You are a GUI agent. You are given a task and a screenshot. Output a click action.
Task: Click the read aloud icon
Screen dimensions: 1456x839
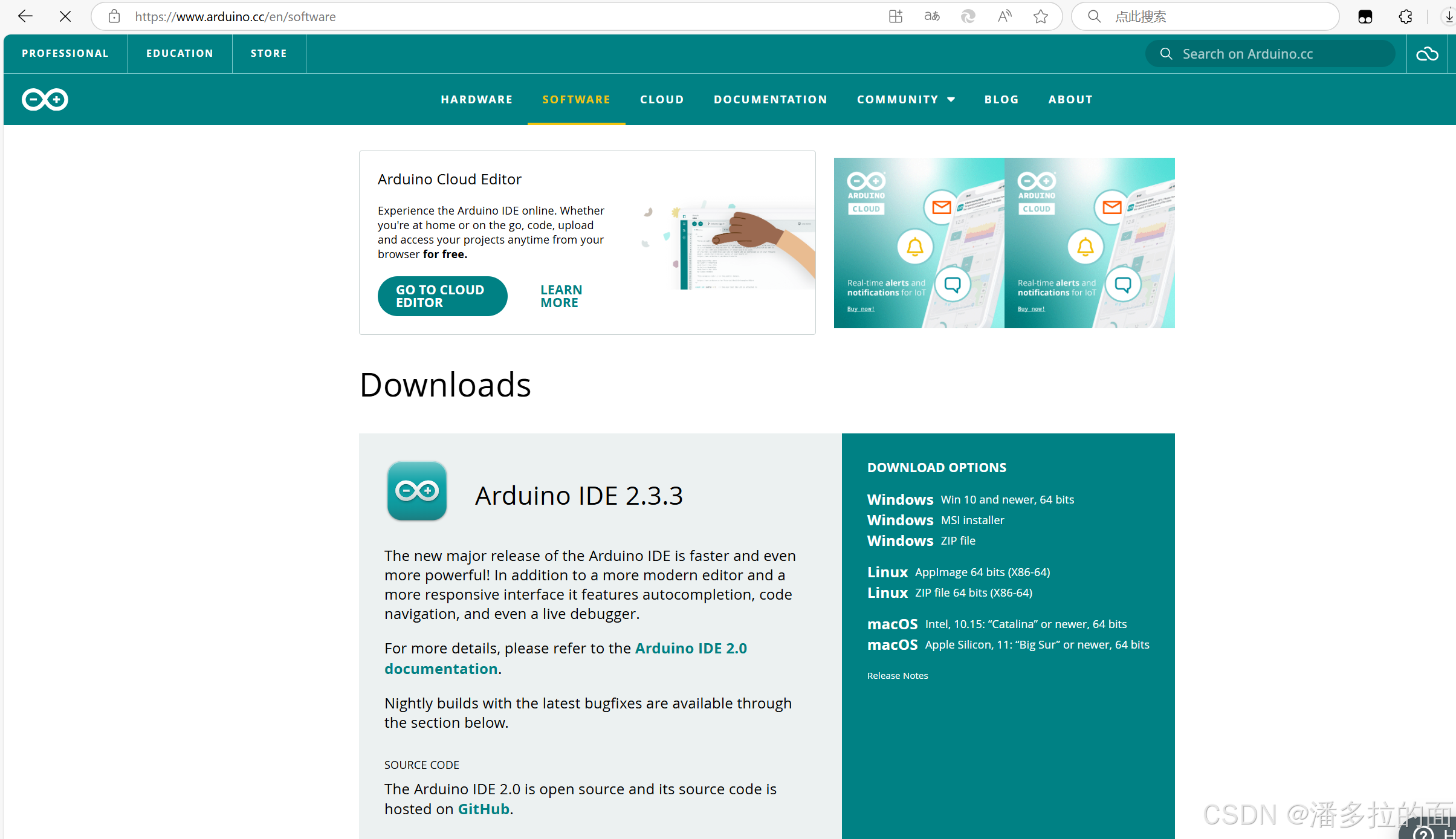pyautogui.click(x=1004, y=16)
